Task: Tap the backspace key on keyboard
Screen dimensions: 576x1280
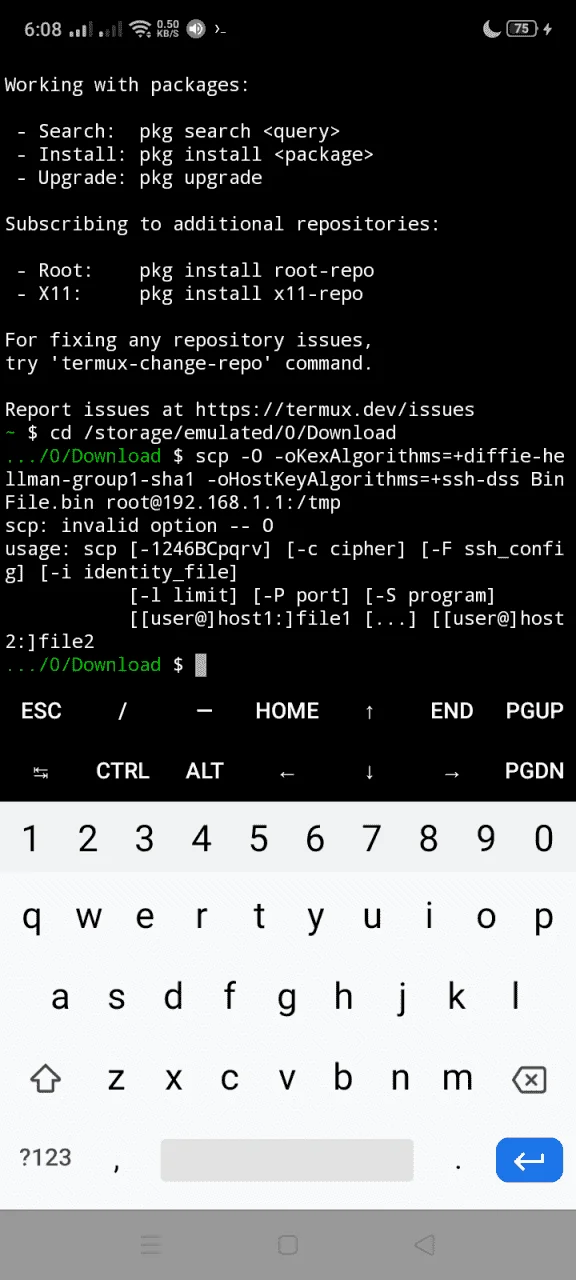Action: point(529,1079)
